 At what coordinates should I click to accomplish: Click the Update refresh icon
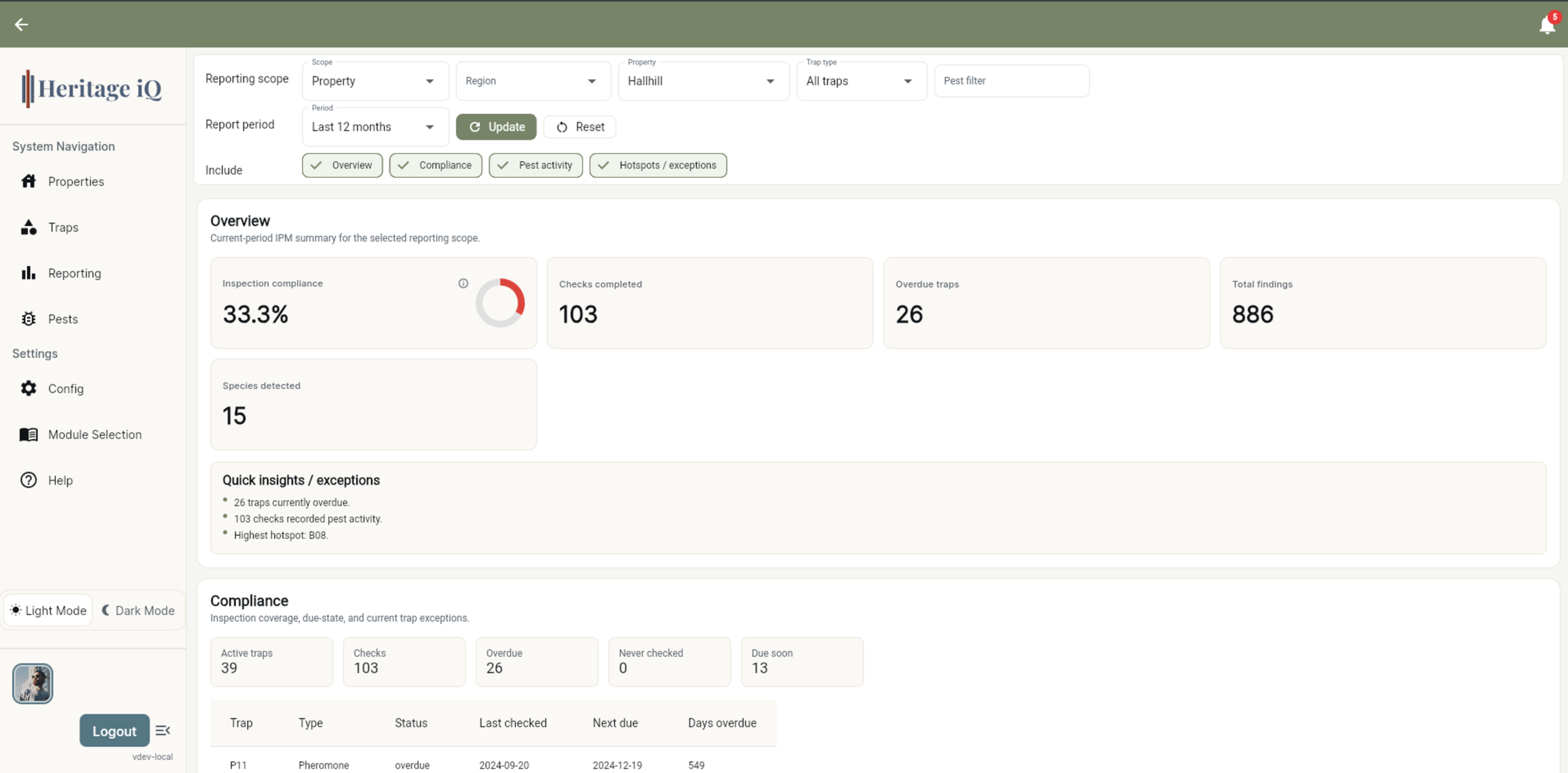pyautogui.click(x=475, y=127)
